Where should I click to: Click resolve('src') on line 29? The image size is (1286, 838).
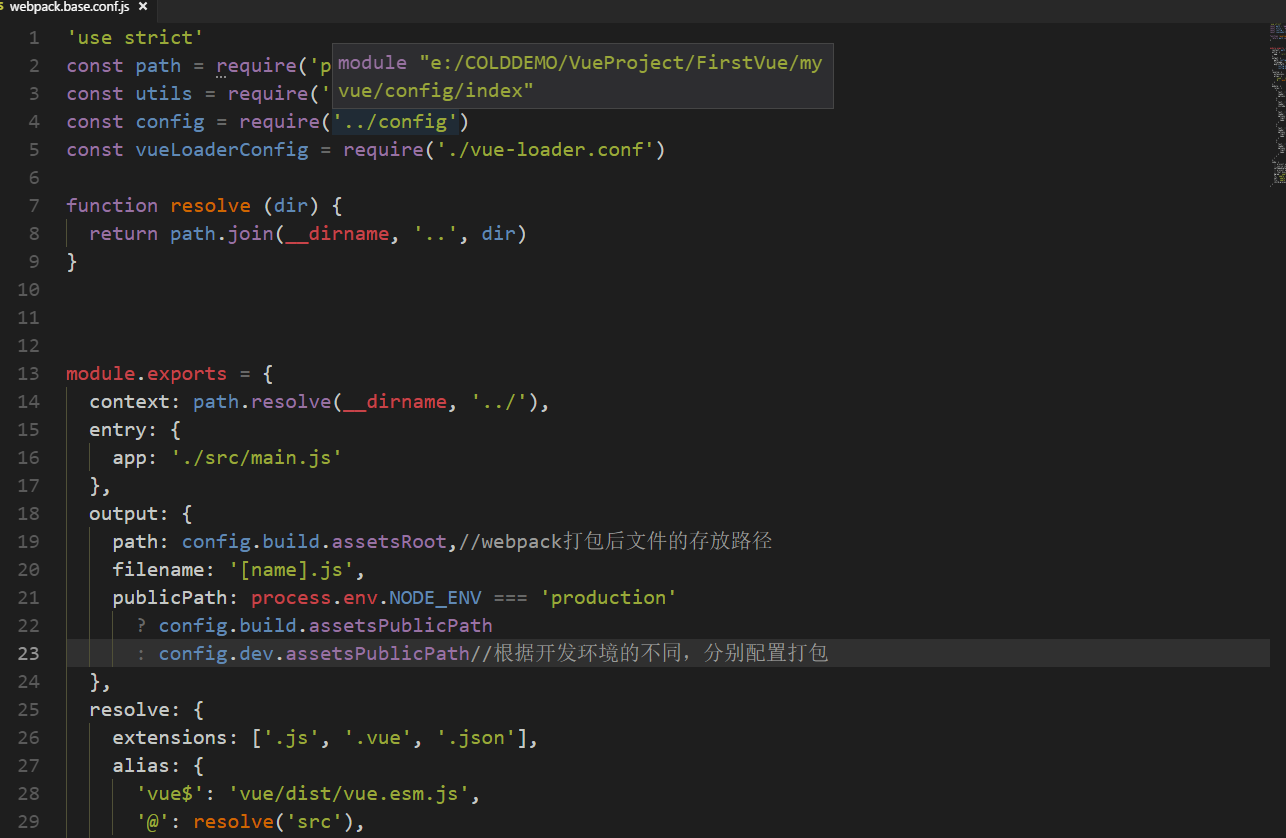pos(274,821)
